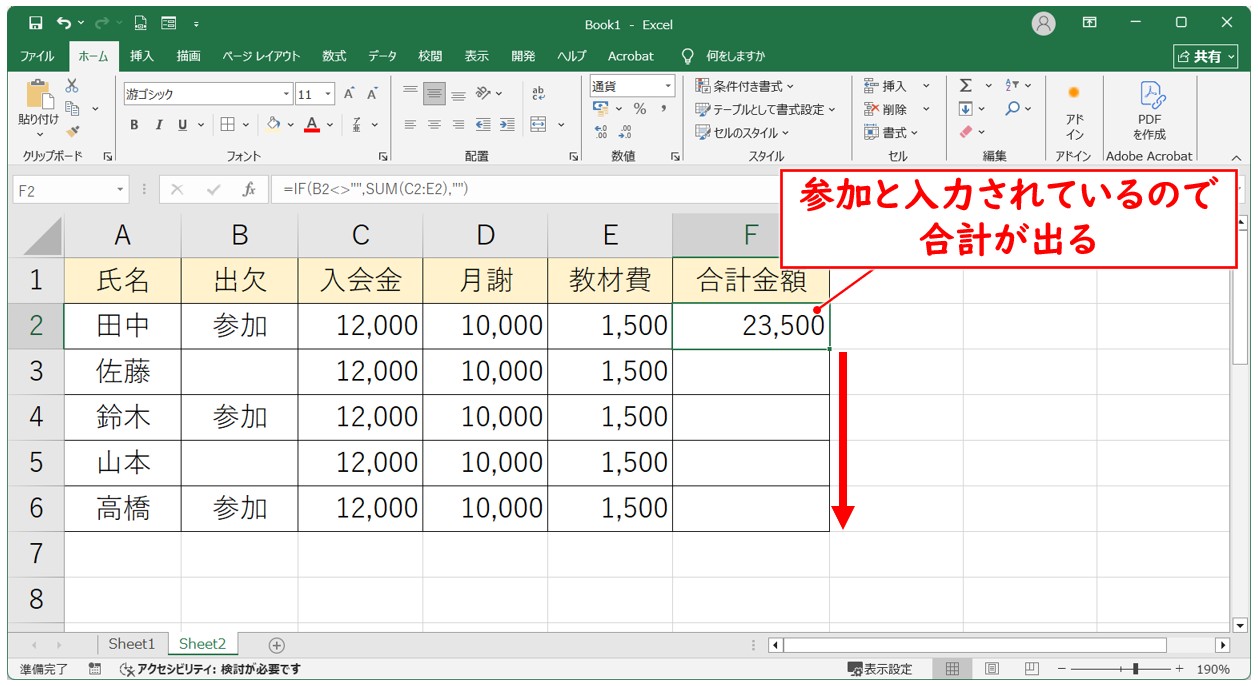Toggle Bold formatting
Screen dimensions: 1258x686
134,125
